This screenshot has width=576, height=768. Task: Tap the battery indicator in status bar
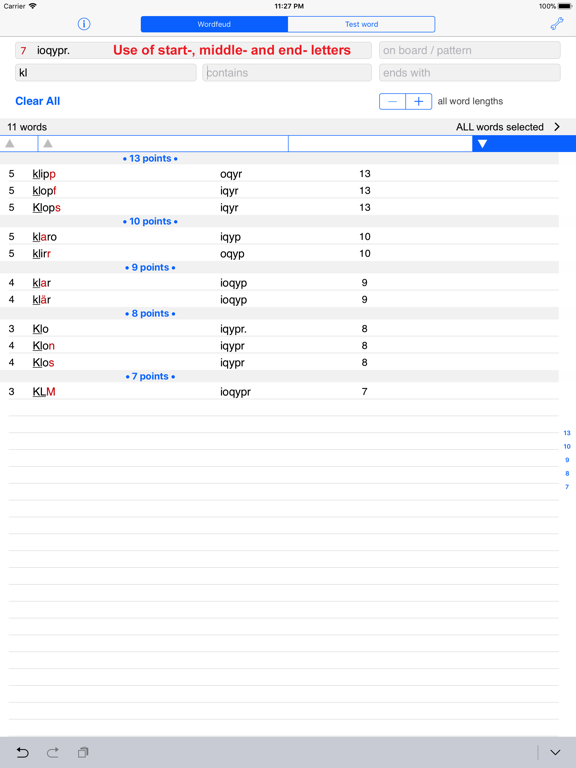click(x=563, y=6)
